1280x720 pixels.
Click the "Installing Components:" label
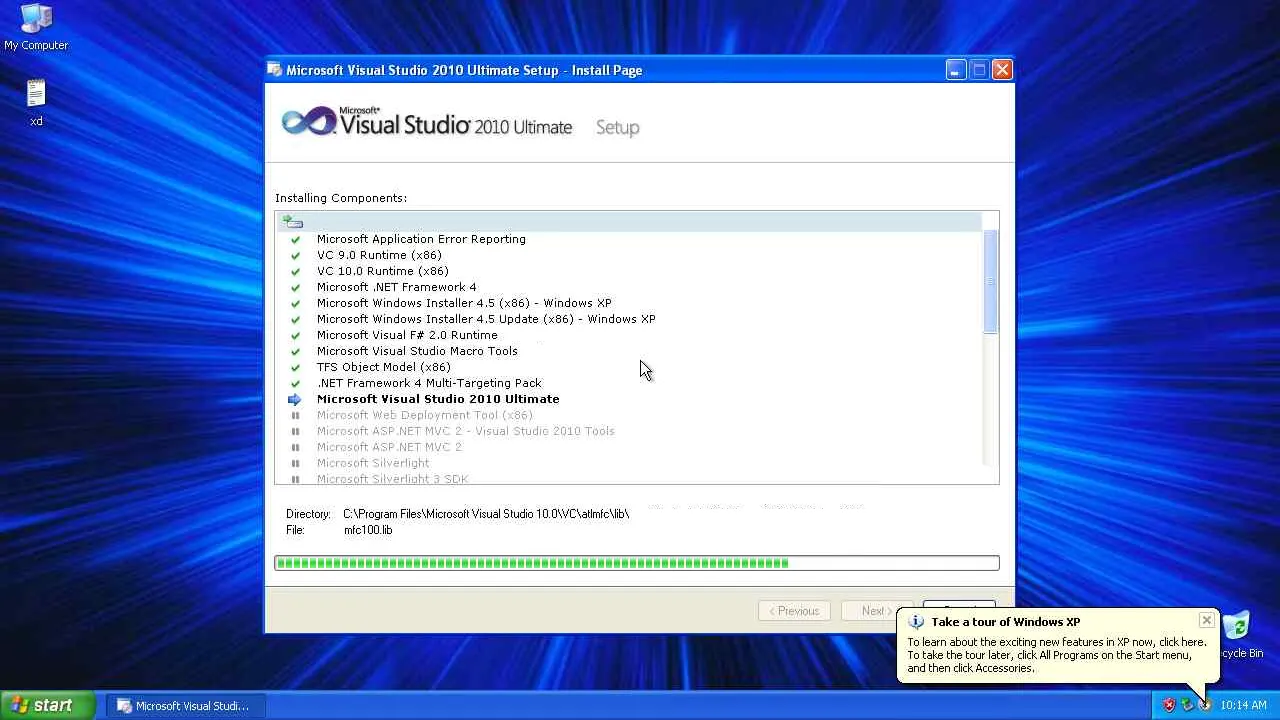coord(341,198)
